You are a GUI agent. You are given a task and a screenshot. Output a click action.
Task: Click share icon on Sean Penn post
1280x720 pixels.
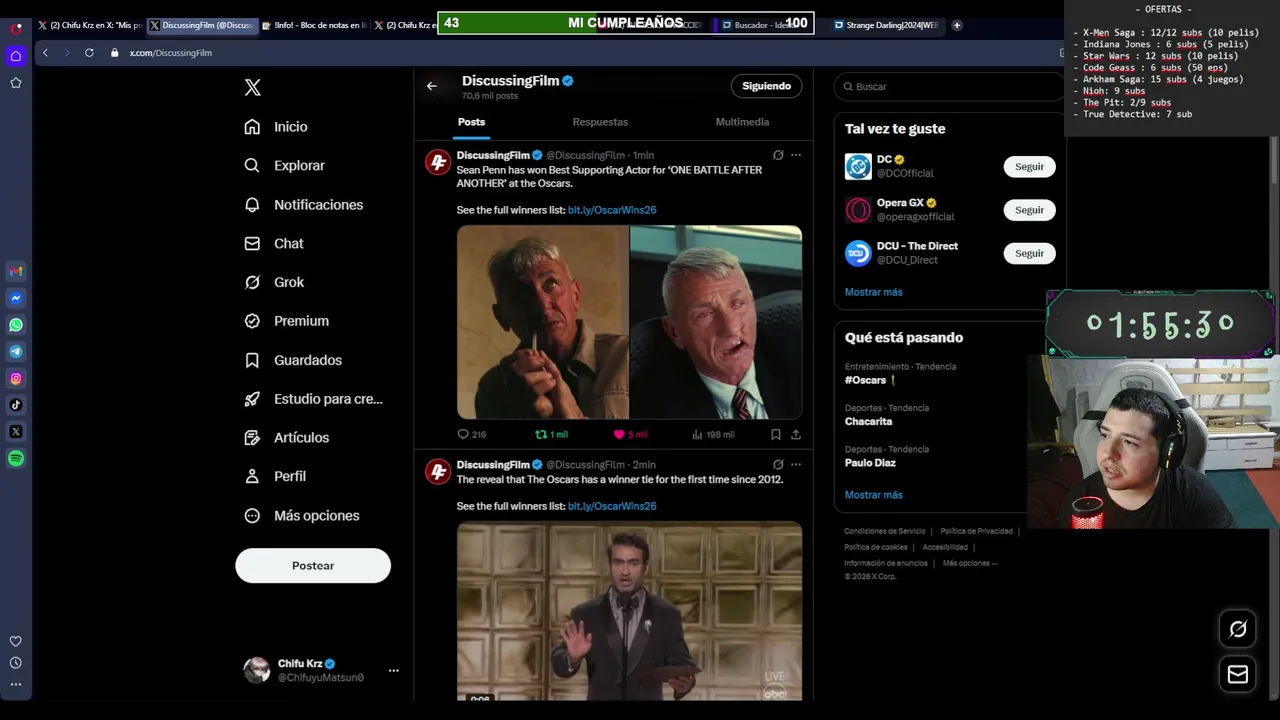click(x=796, y=435)
